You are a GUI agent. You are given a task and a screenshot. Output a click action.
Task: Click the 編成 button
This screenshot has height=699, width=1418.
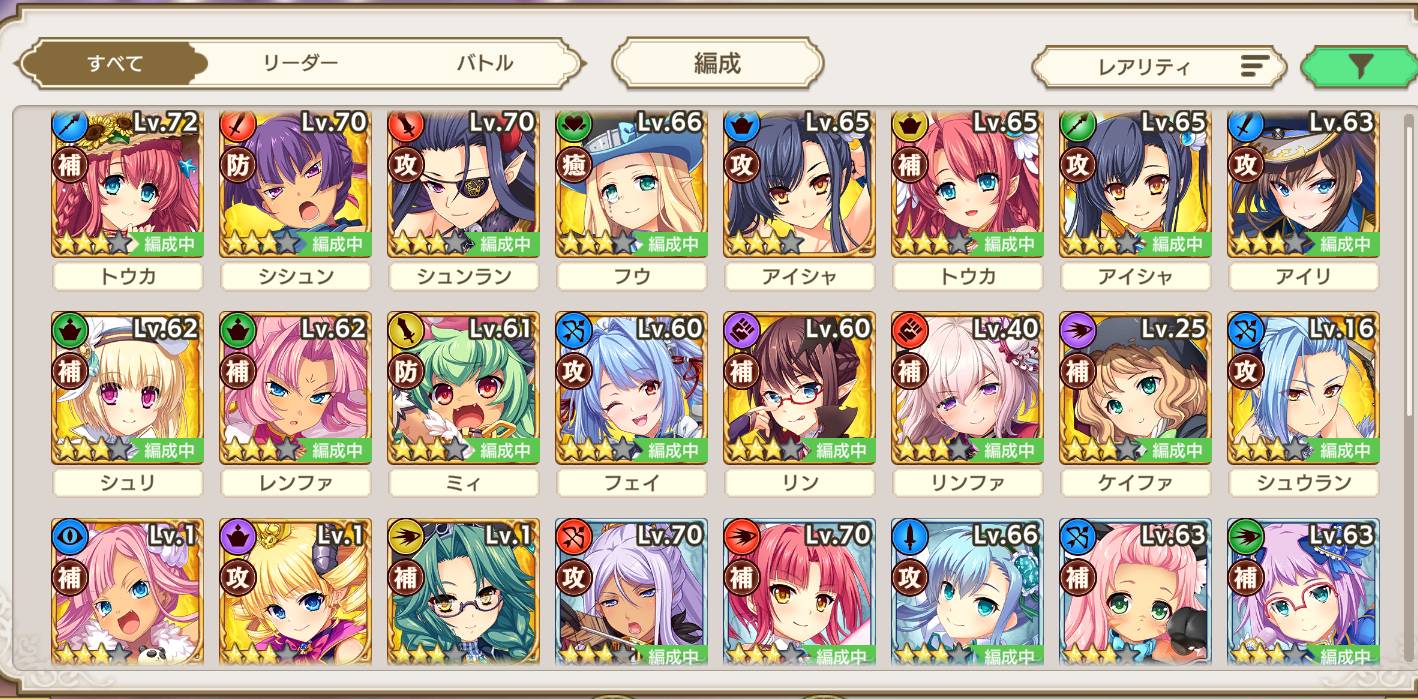717,64
